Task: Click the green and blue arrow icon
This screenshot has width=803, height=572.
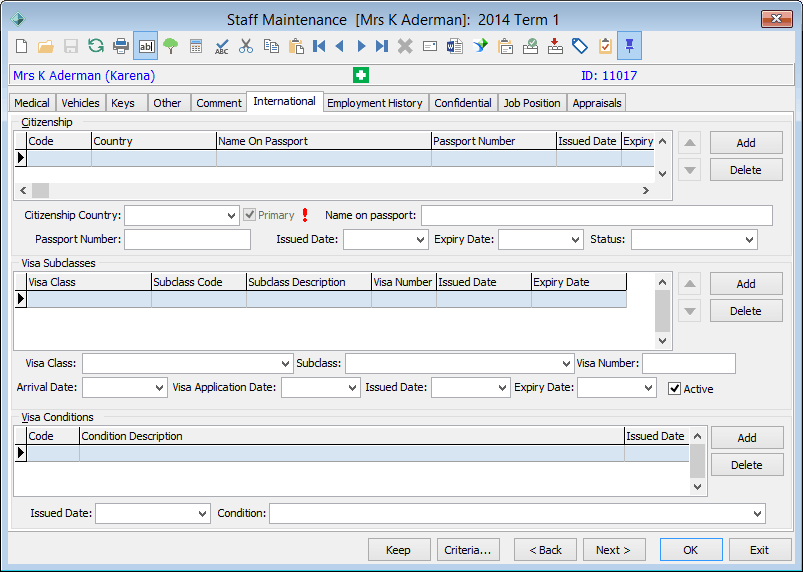Action: pos(480,46)
